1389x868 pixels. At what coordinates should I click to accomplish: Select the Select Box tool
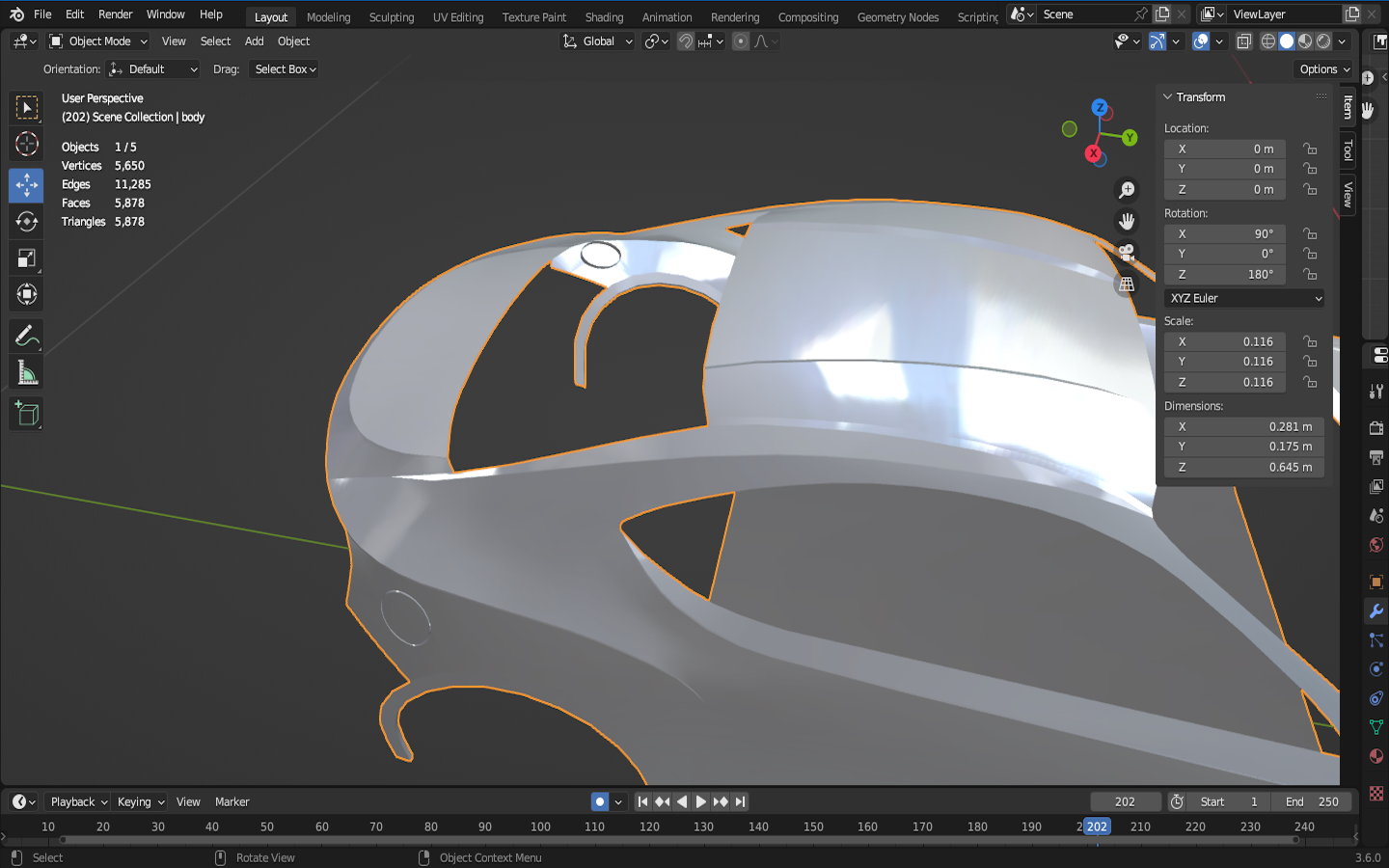pyautogui.click(x=26, y=108)
